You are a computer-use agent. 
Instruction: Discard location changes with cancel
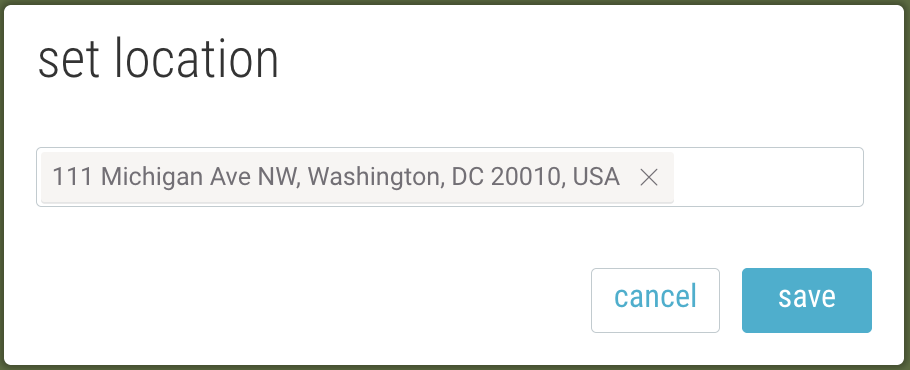click(655, 300)
